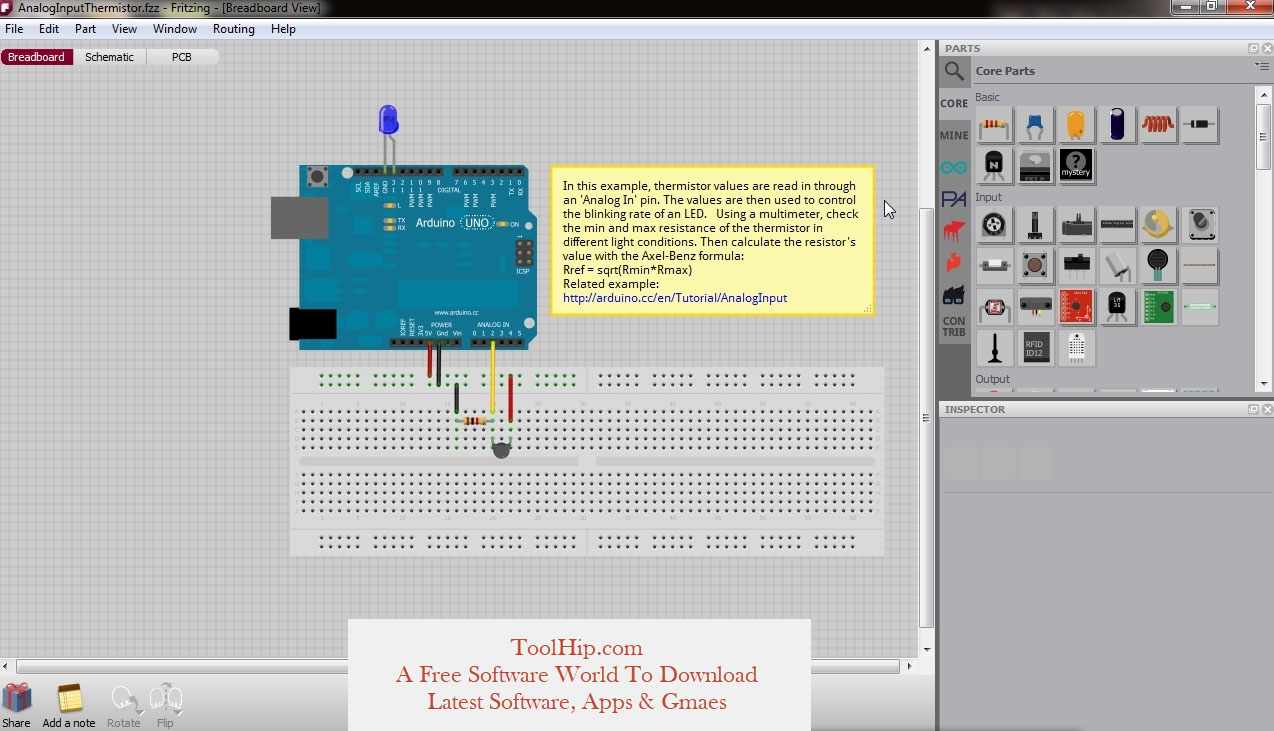The image size is (1274, 731).
Task: Switch to the CORE parts bin
Action: 954,103
